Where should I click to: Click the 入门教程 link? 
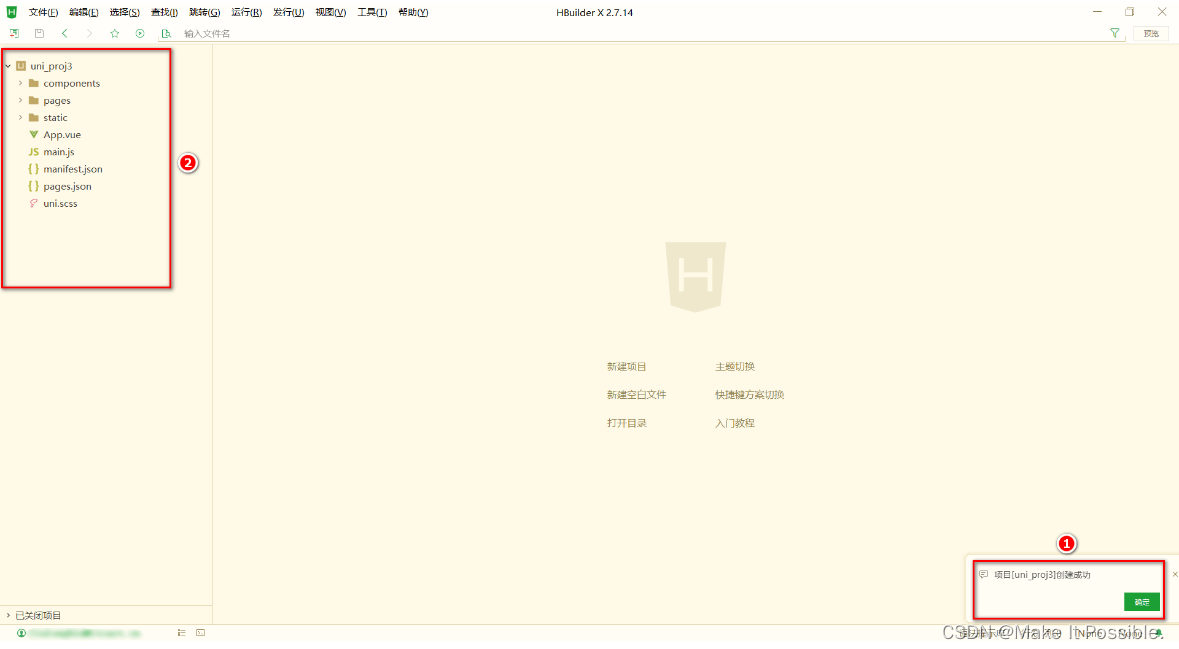pyautogui.click(x=735, y=423)
